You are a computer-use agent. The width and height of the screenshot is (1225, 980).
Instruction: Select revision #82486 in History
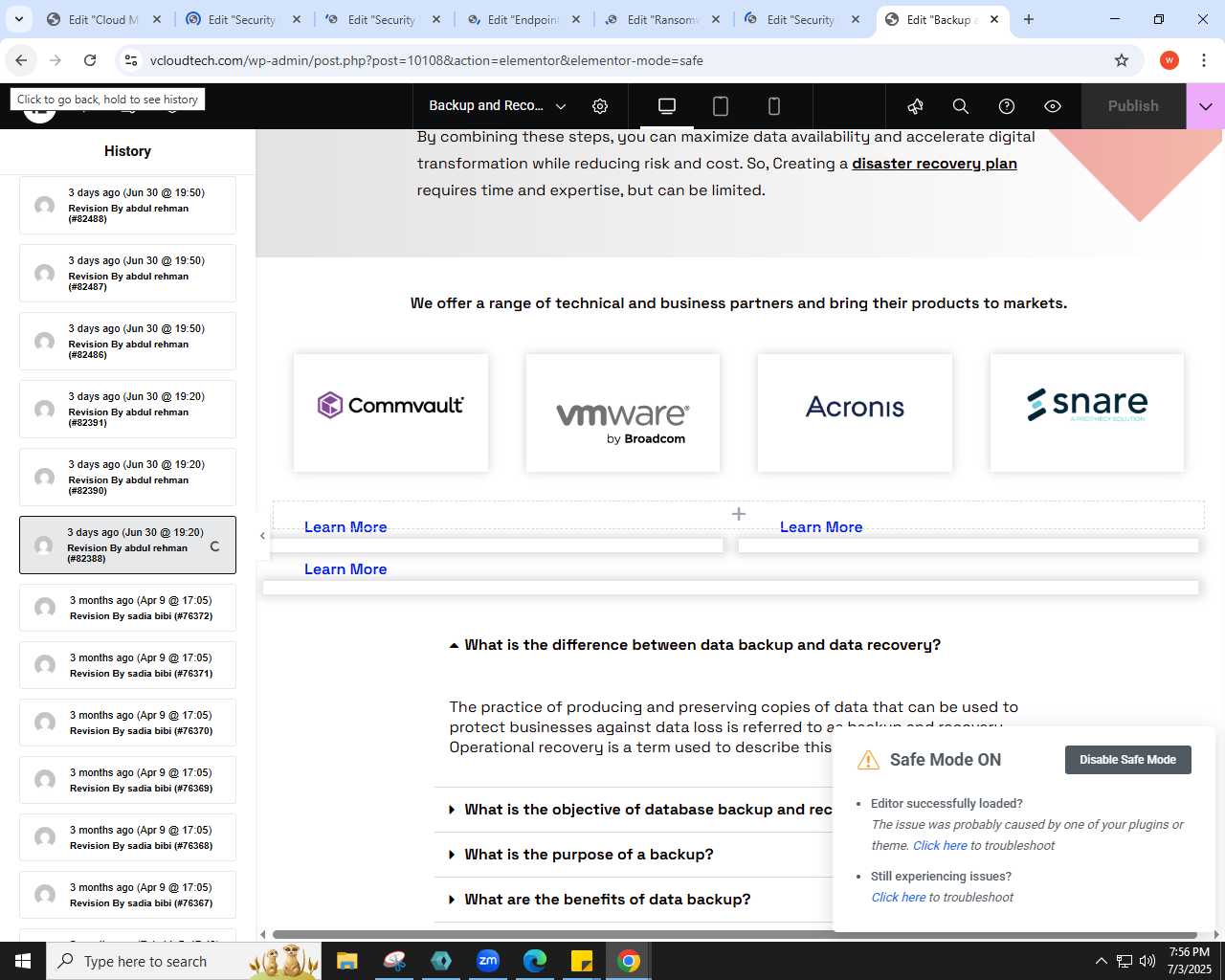click(127, 341)
